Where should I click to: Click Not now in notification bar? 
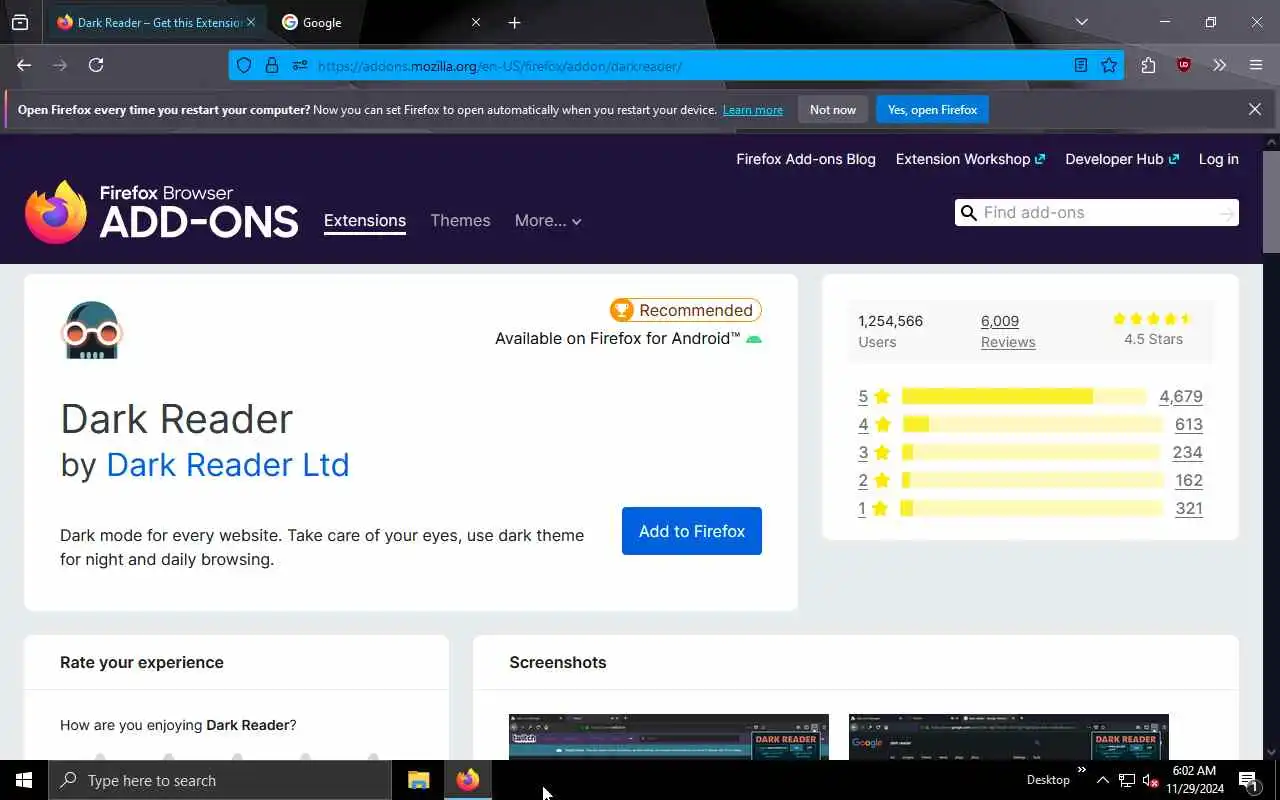click(x=833, y=110)
